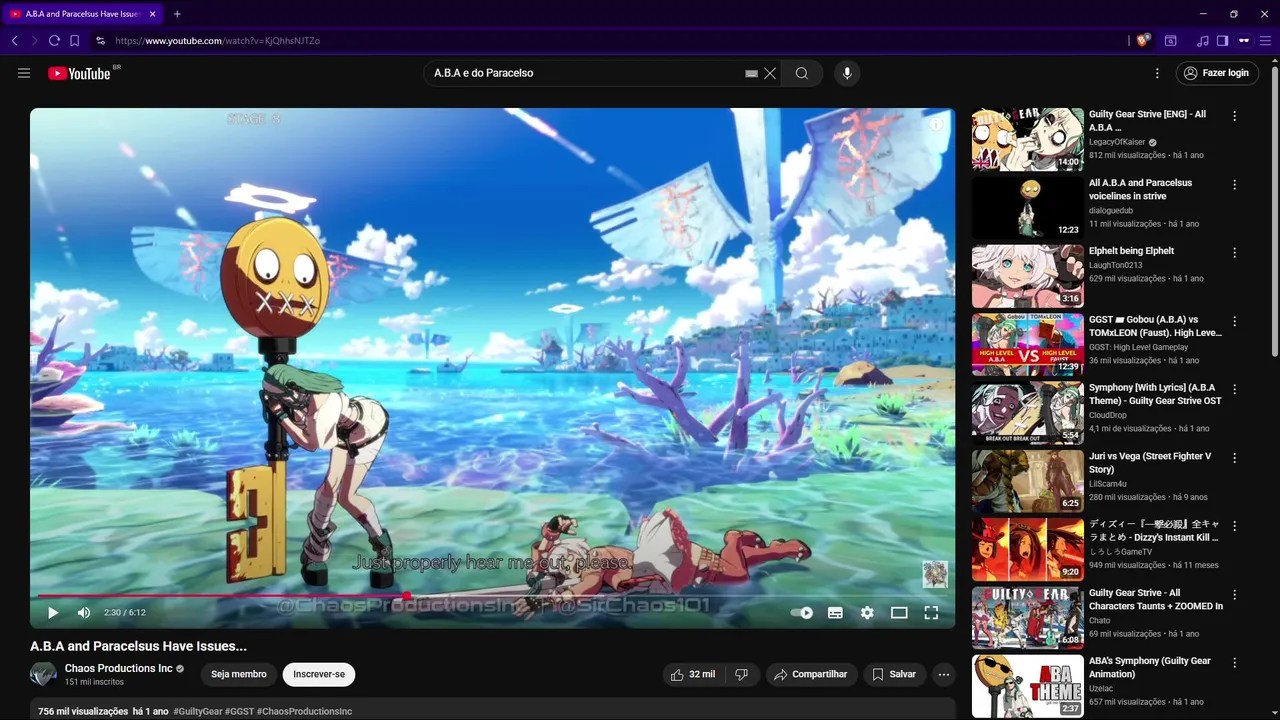
Task: Click the browser address bar URL
Action: point(217,41)
